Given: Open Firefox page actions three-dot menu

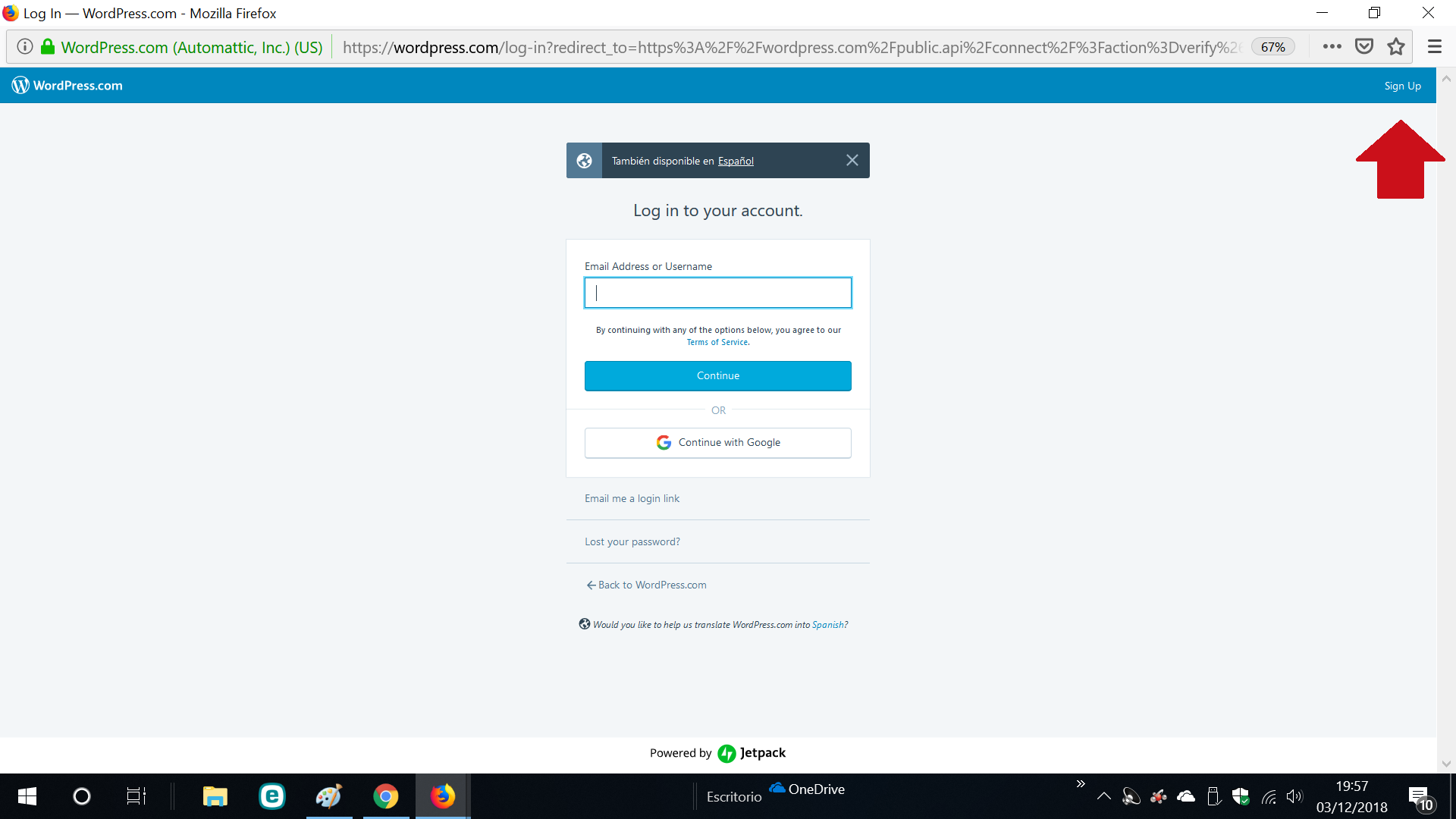Looking at the screenshot, I should click(x=1332, y=47).
